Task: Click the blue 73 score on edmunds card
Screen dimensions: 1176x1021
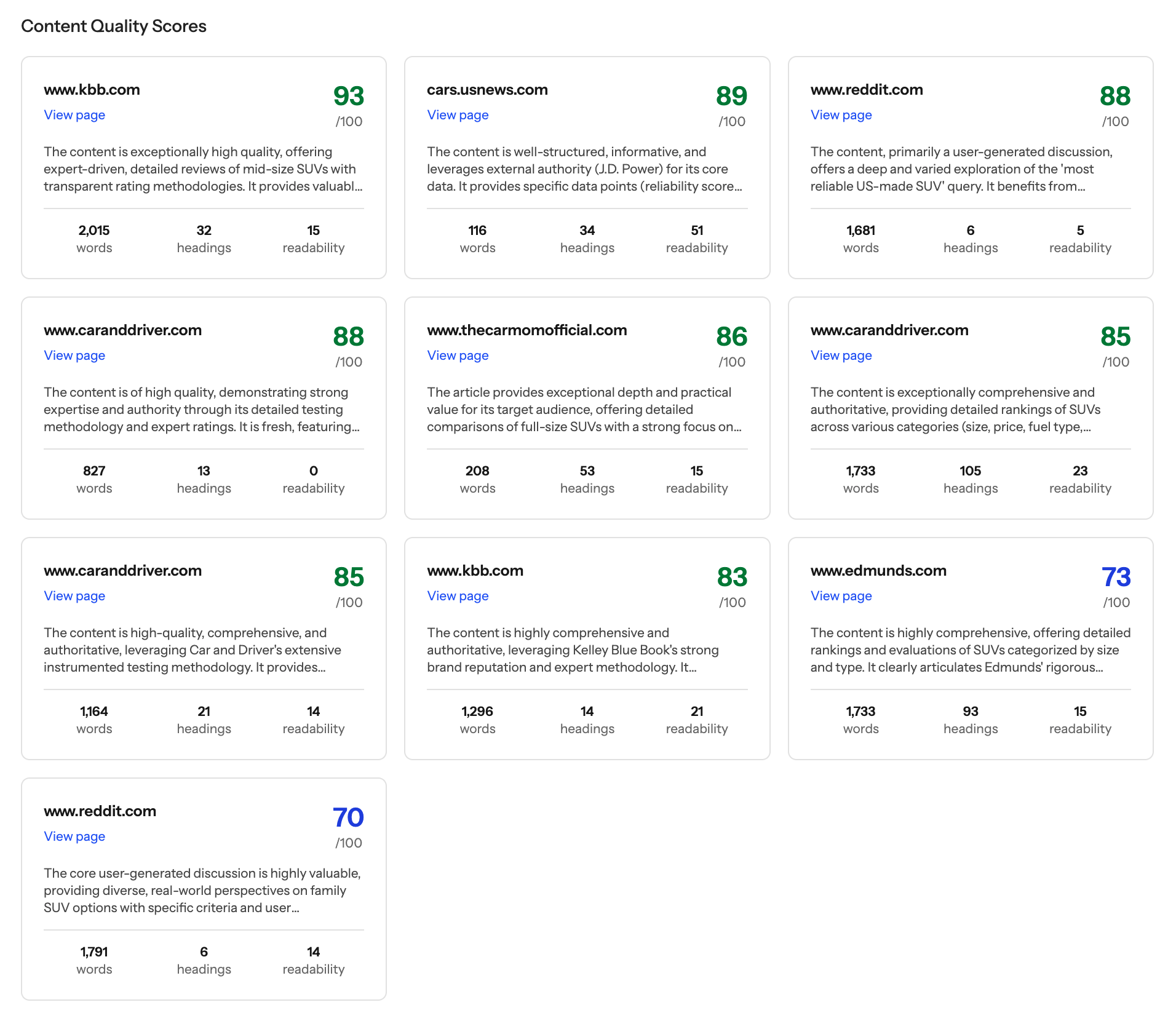Action: (1116, 577)
